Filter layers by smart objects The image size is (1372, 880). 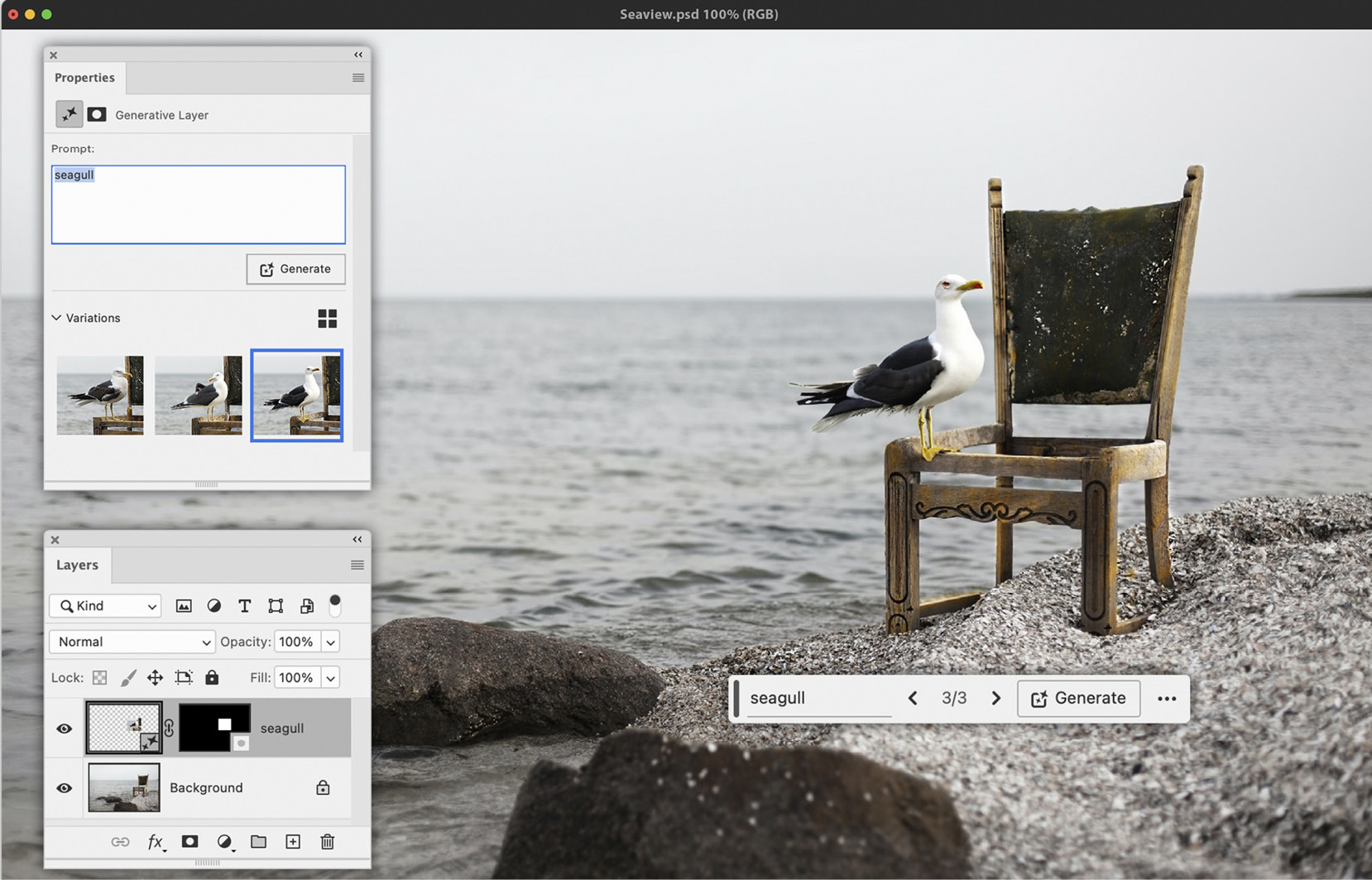click(x=307, y=606)
